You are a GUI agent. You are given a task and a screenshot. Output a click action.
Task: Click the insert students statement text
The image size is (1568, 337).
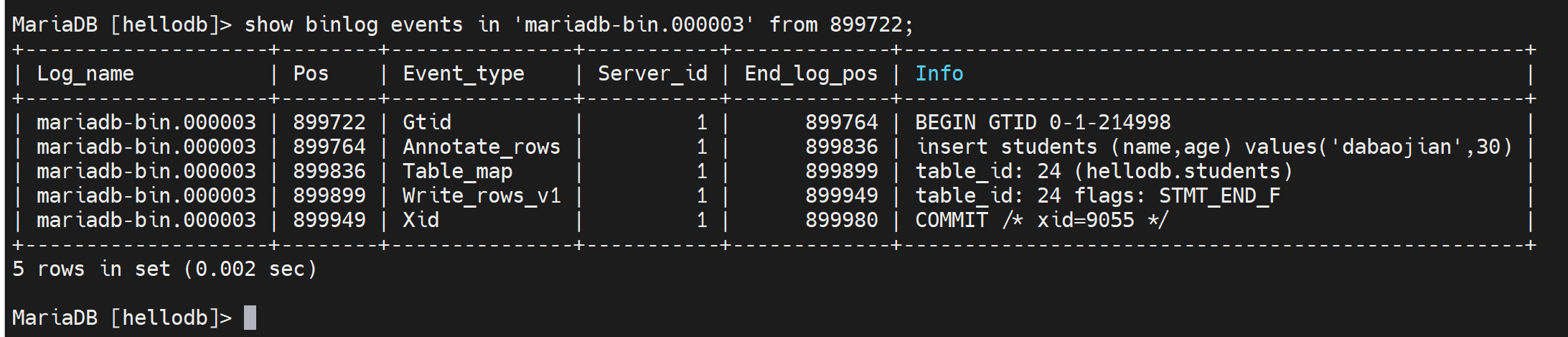[1213, 147]
